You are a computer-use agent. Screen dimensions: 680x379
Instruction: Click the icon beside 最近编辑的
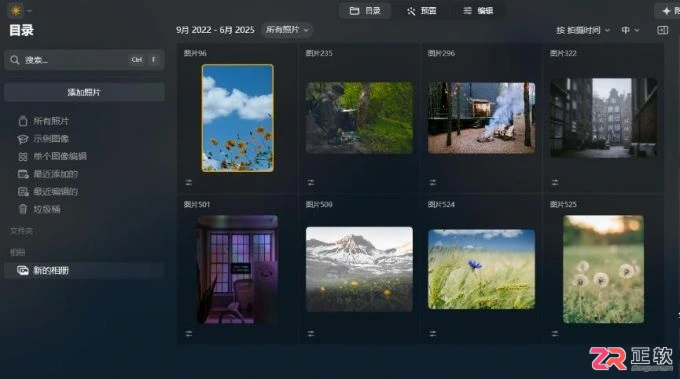tap(23, 192)
